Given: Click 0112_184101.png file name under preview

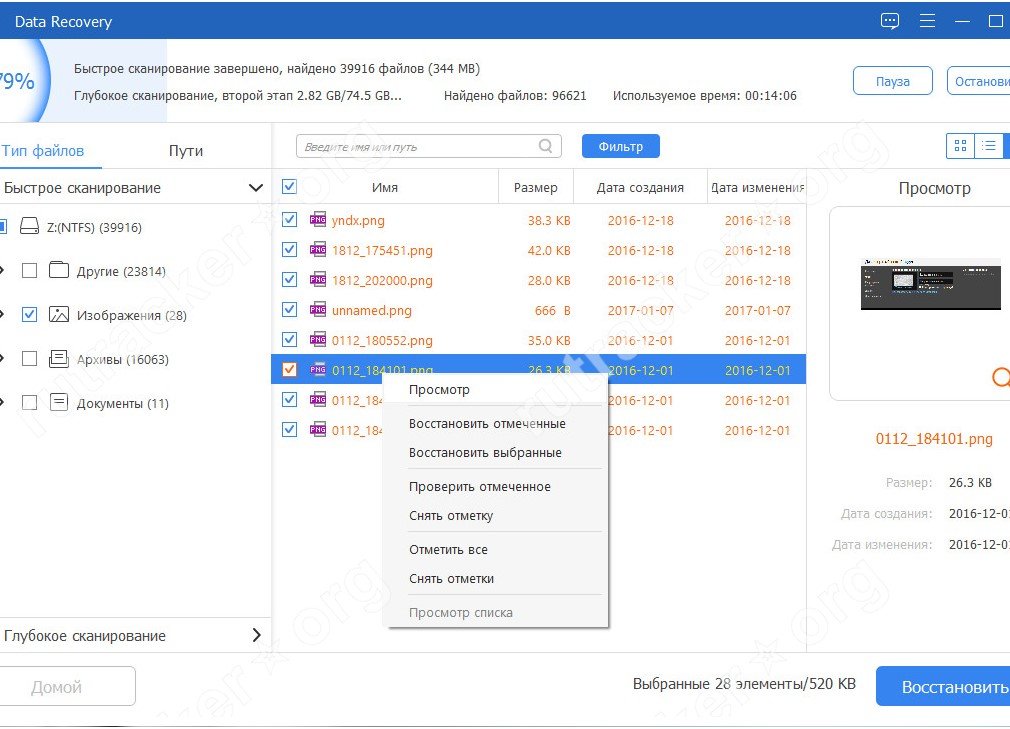Looking at the screenshot, I should 933,439.
